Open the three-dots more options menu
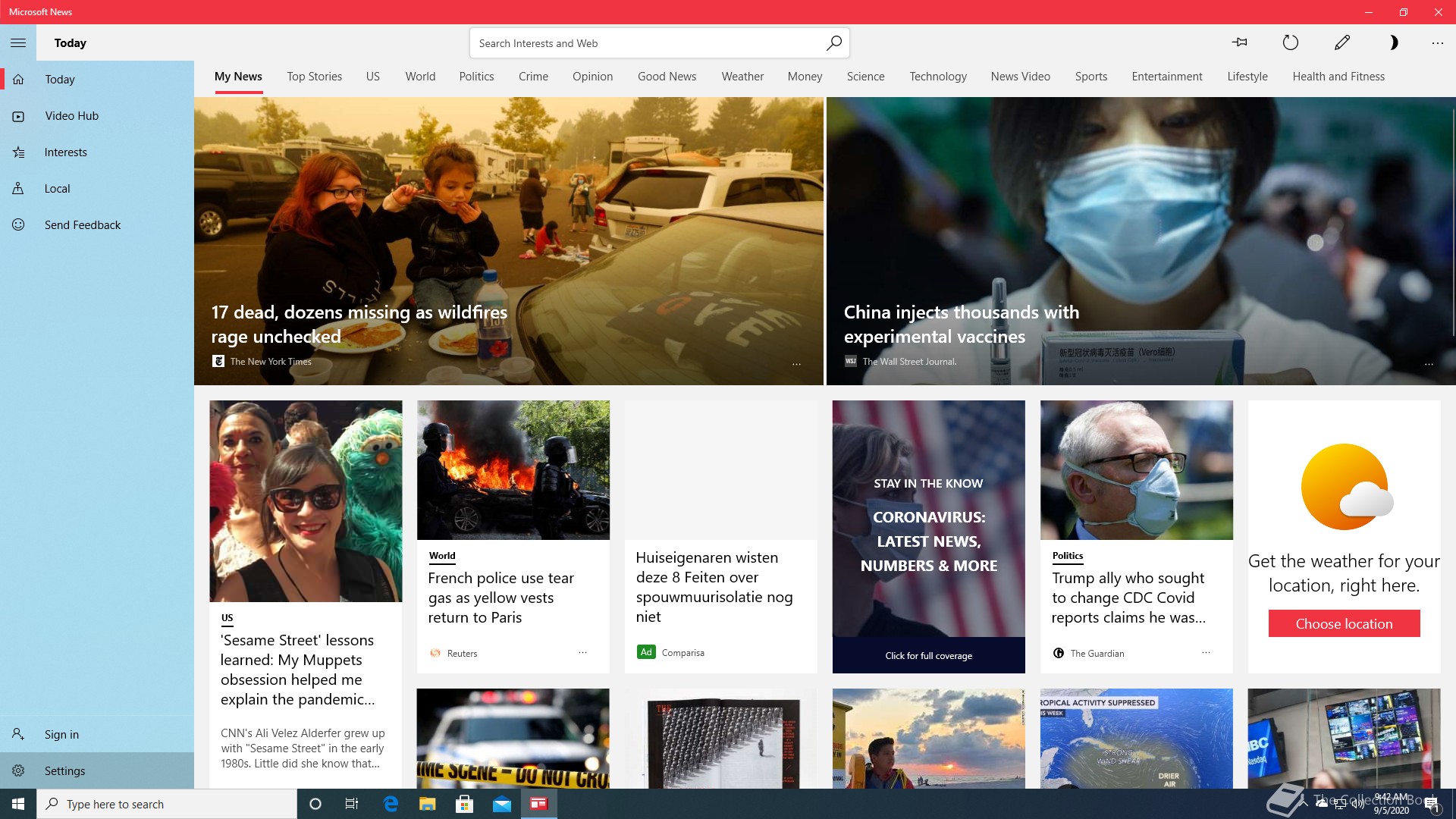Viewport: 1456px width, 819px height. coord(1437,42)
